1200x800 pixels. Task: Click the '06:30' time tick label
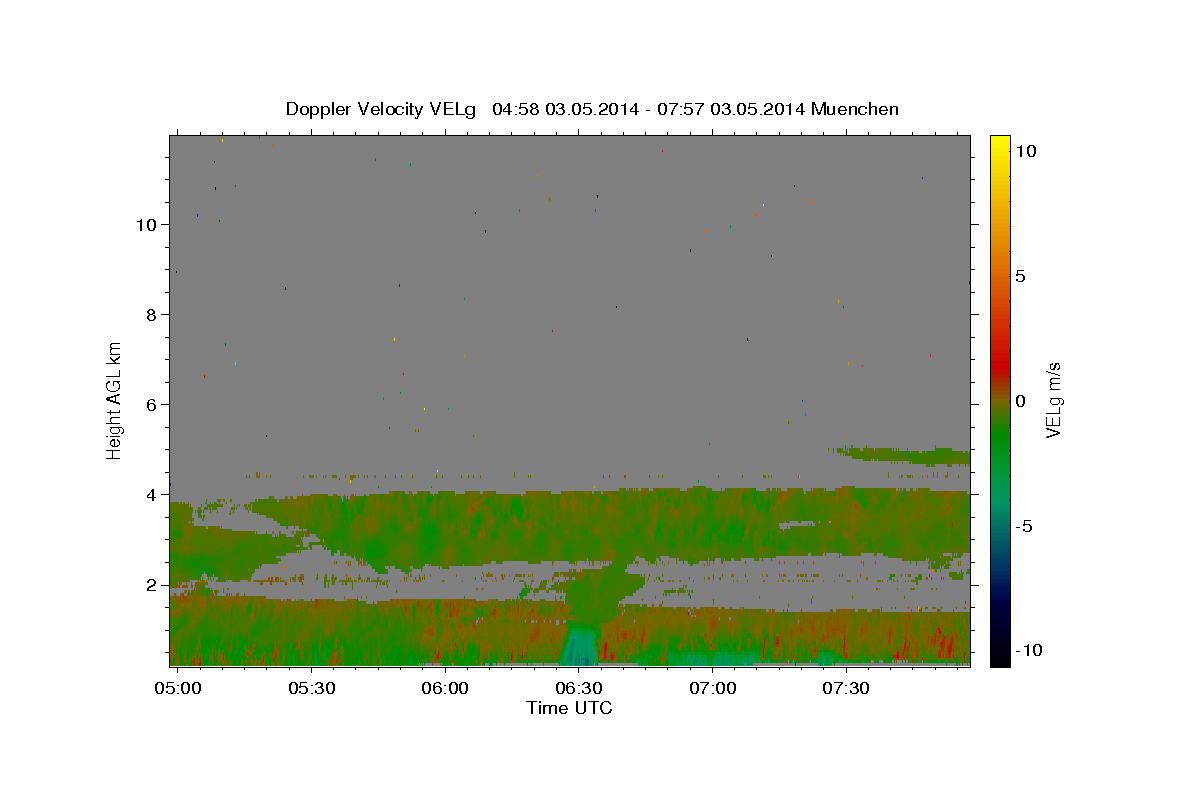coord(579,688)
